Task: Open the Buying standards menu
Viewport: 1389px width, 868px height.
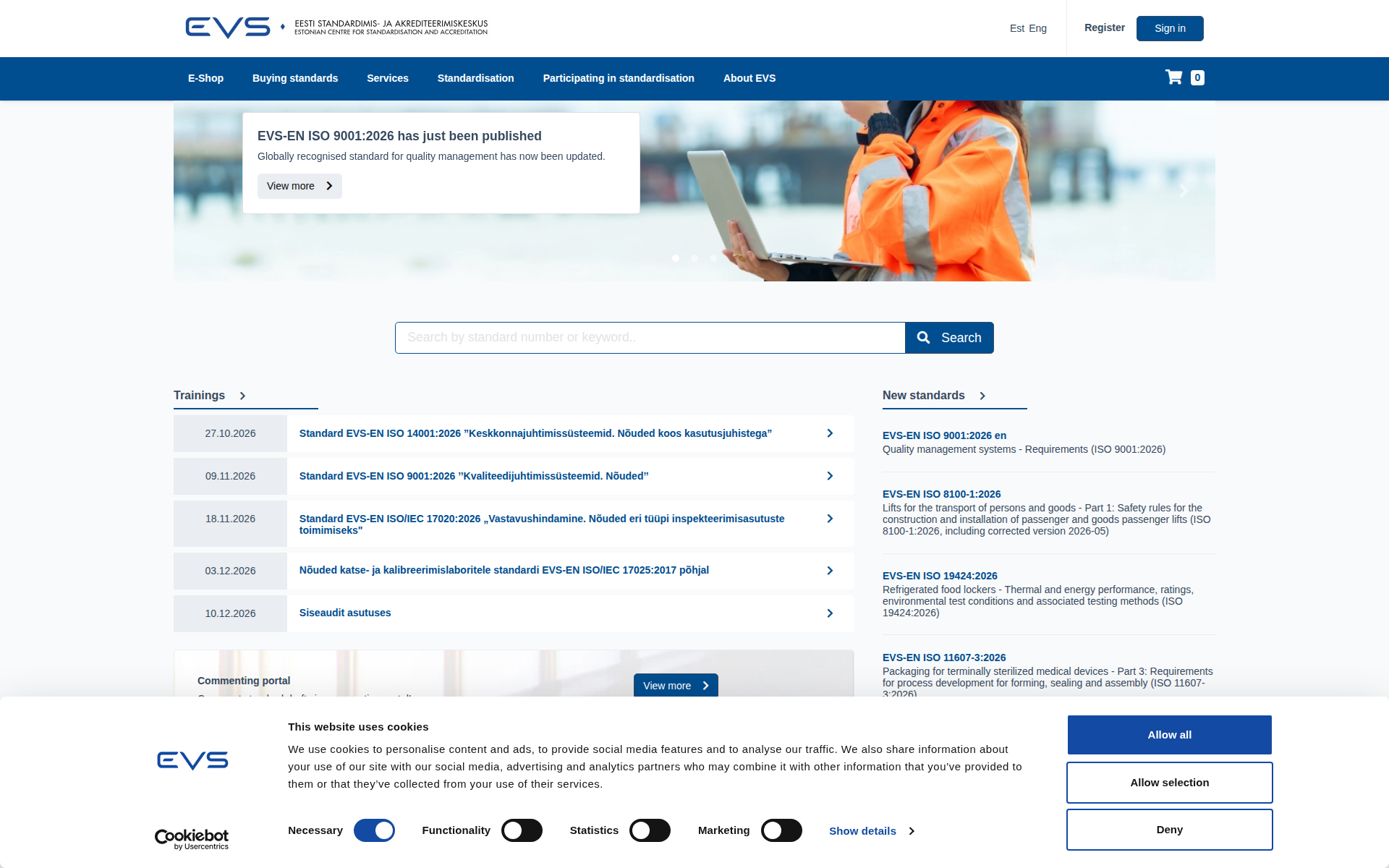Action: pos(295,78)
